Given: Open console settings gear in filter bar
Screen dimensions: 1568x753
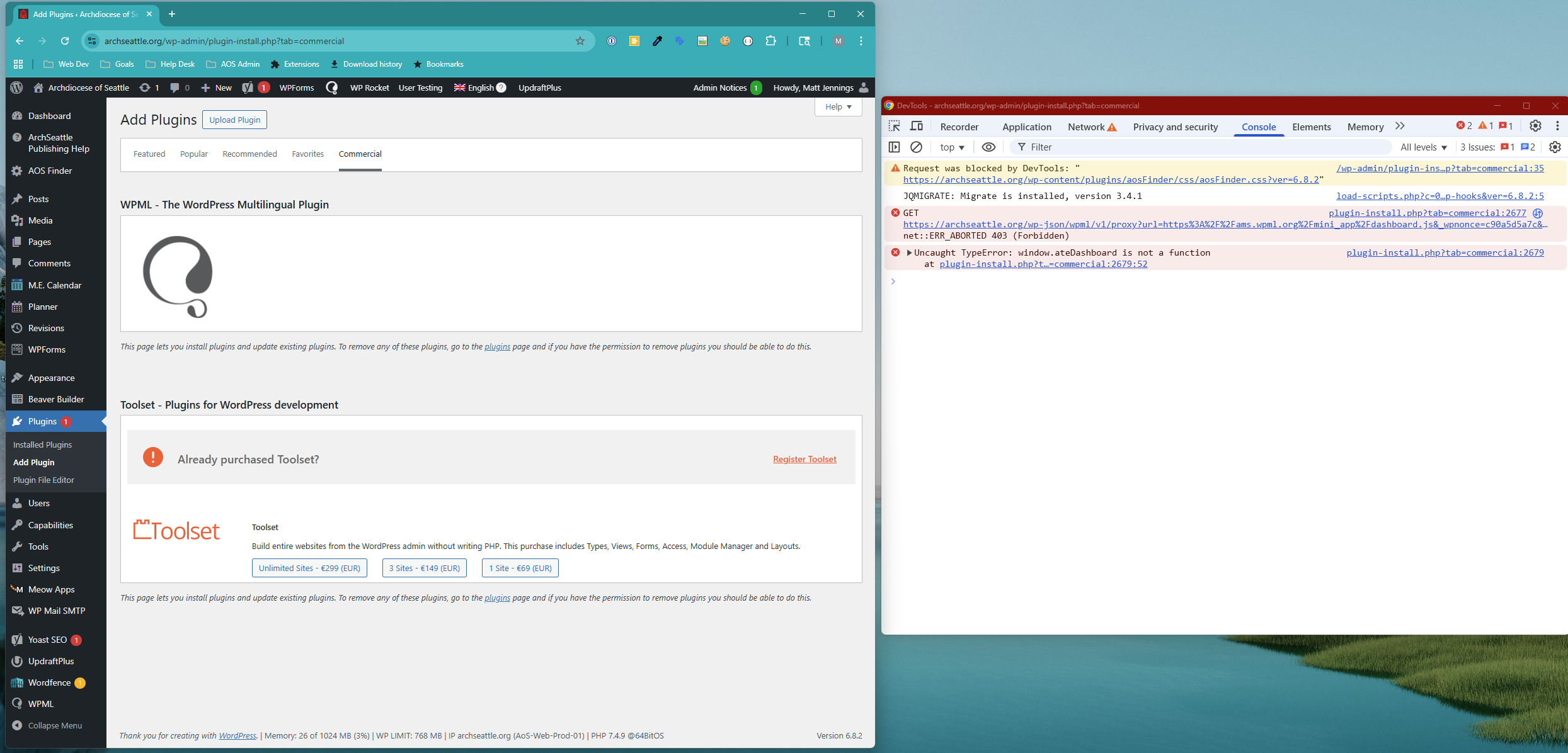Looking at the screenshot, I should [x=1555, y=147].
